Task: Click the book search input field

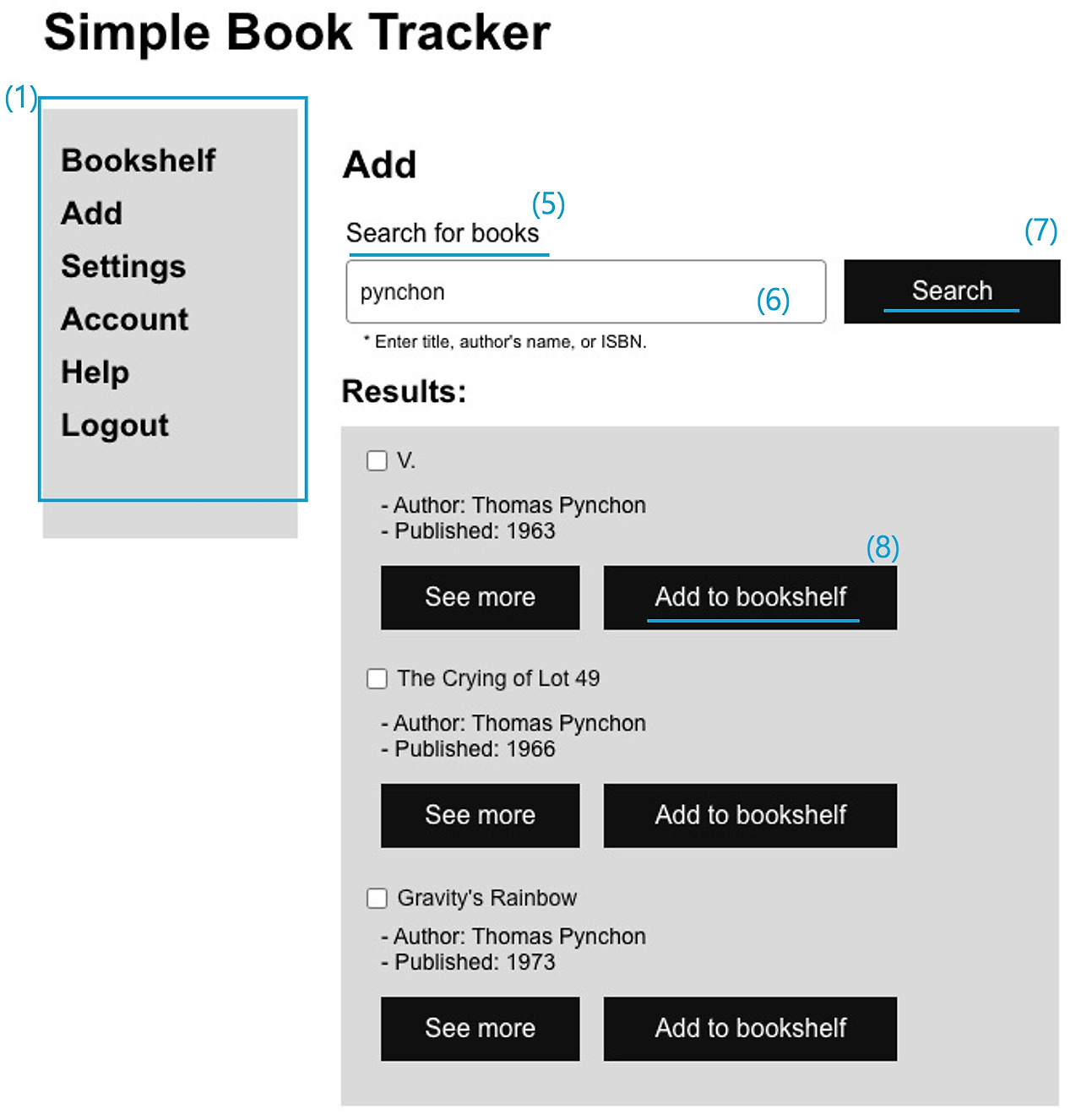Action: 586,291
